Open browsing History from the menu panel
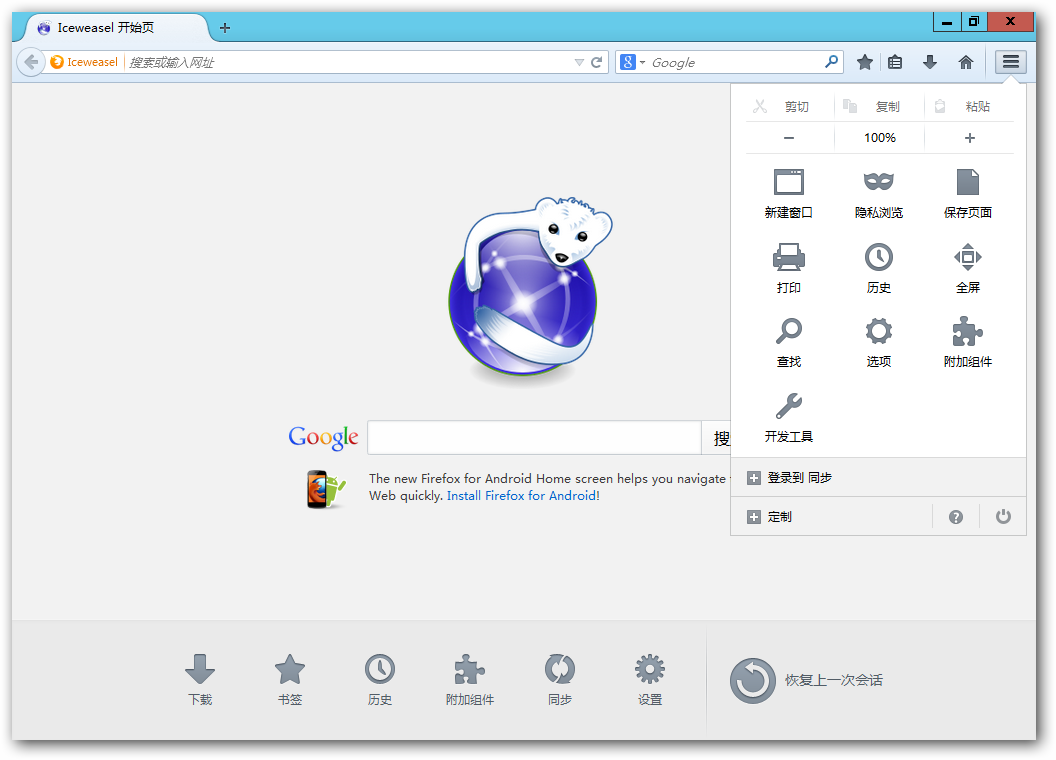The width and height of the screenshot is (1056, 760). point(878,267)
